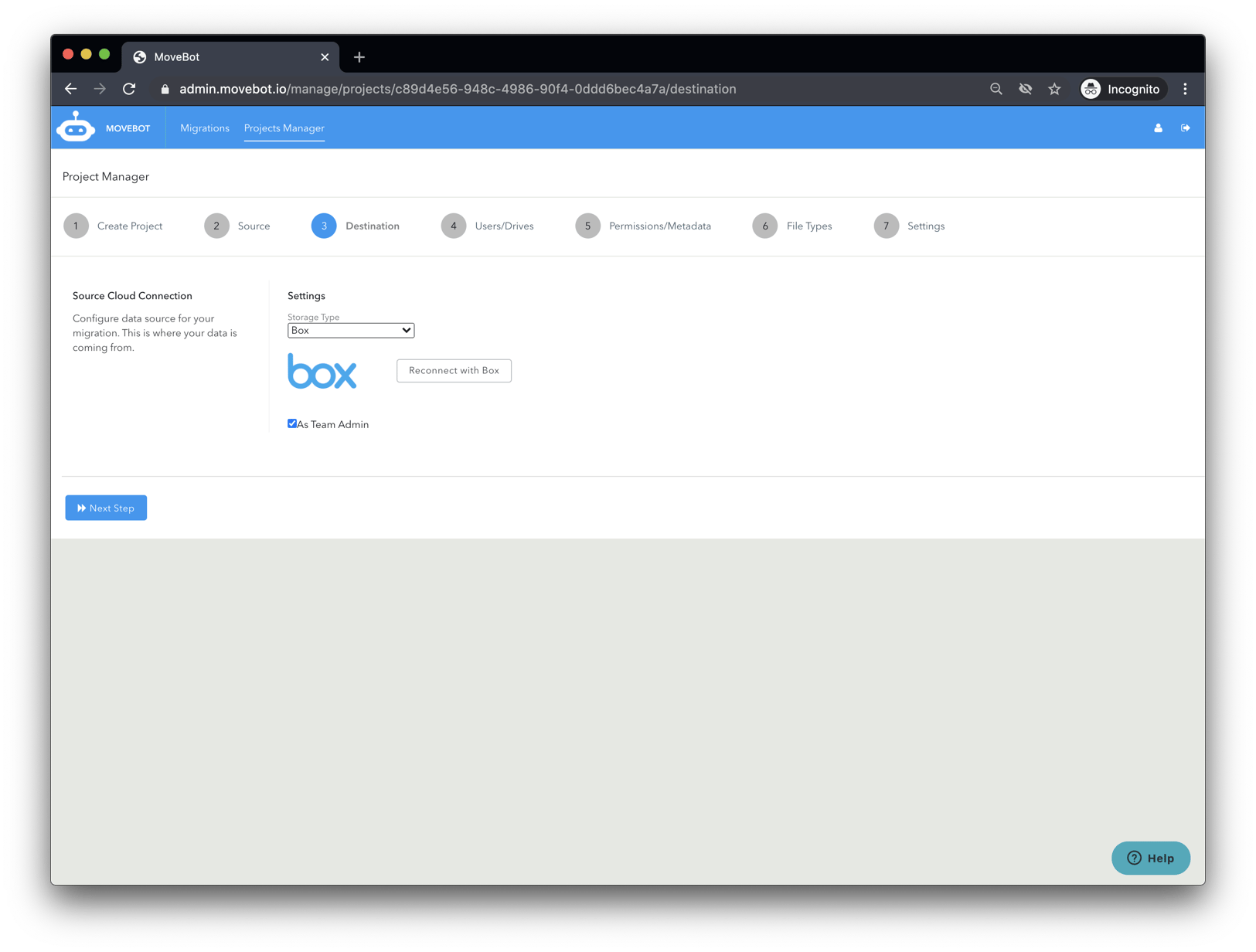Click the Box logo image

point(322,372)
